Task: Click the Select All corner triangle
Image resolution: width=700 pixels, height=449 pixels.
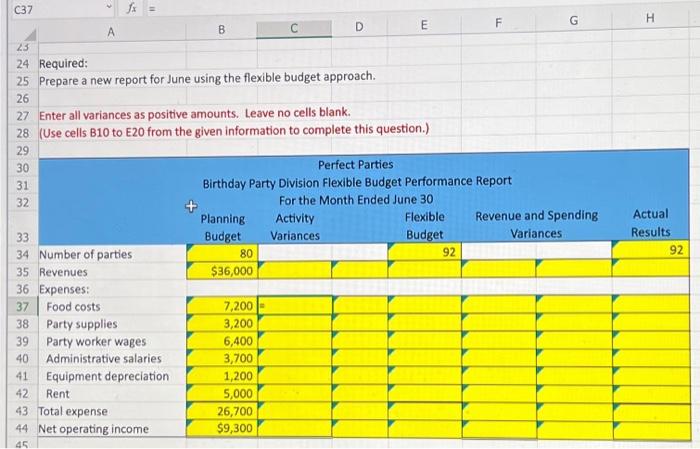Action: point(29,34)
